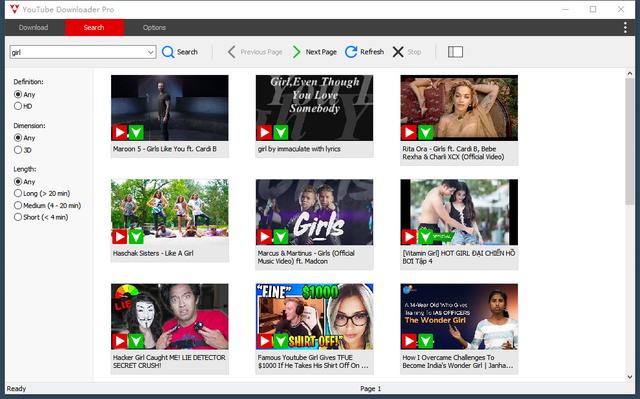The height and width of the screenshot is (399, 640).
Task: Go to Previous Page
Action: (x=255, y=52)
